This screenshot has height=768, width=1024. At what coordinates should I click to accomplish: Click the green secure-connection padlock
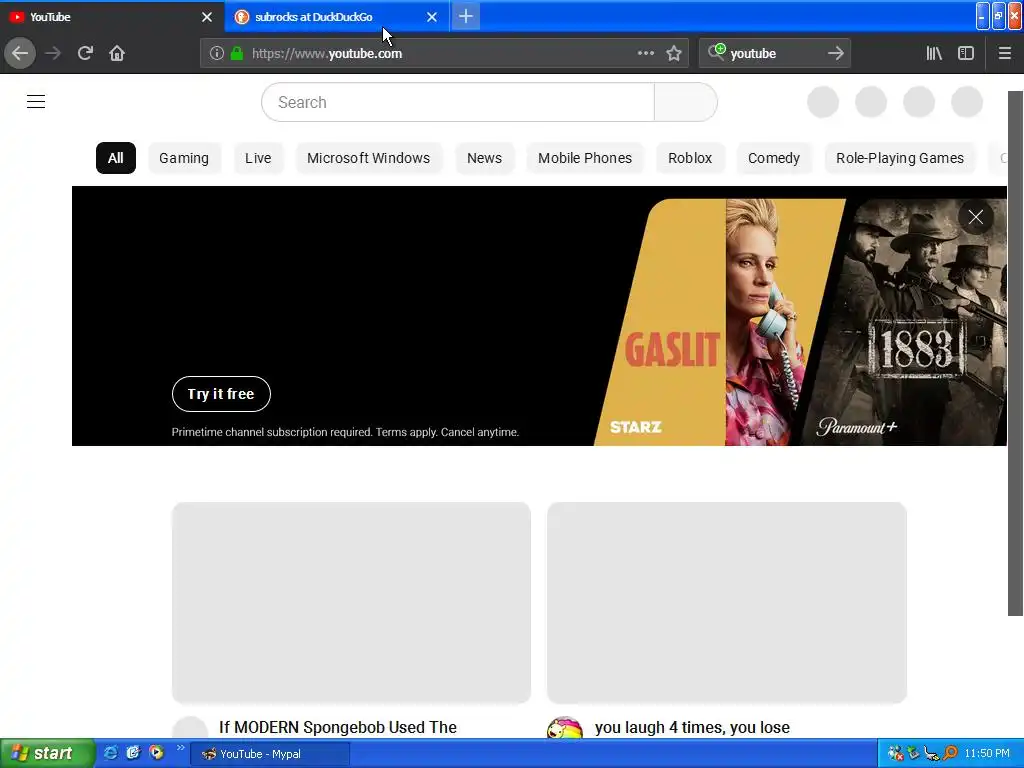tap(237, 54)
